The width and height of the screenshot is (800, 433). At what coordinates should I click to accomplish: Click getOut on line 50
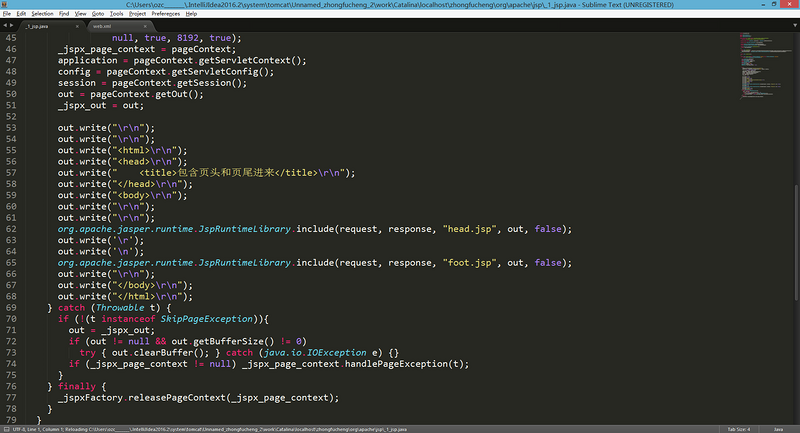tap(171, 94)
